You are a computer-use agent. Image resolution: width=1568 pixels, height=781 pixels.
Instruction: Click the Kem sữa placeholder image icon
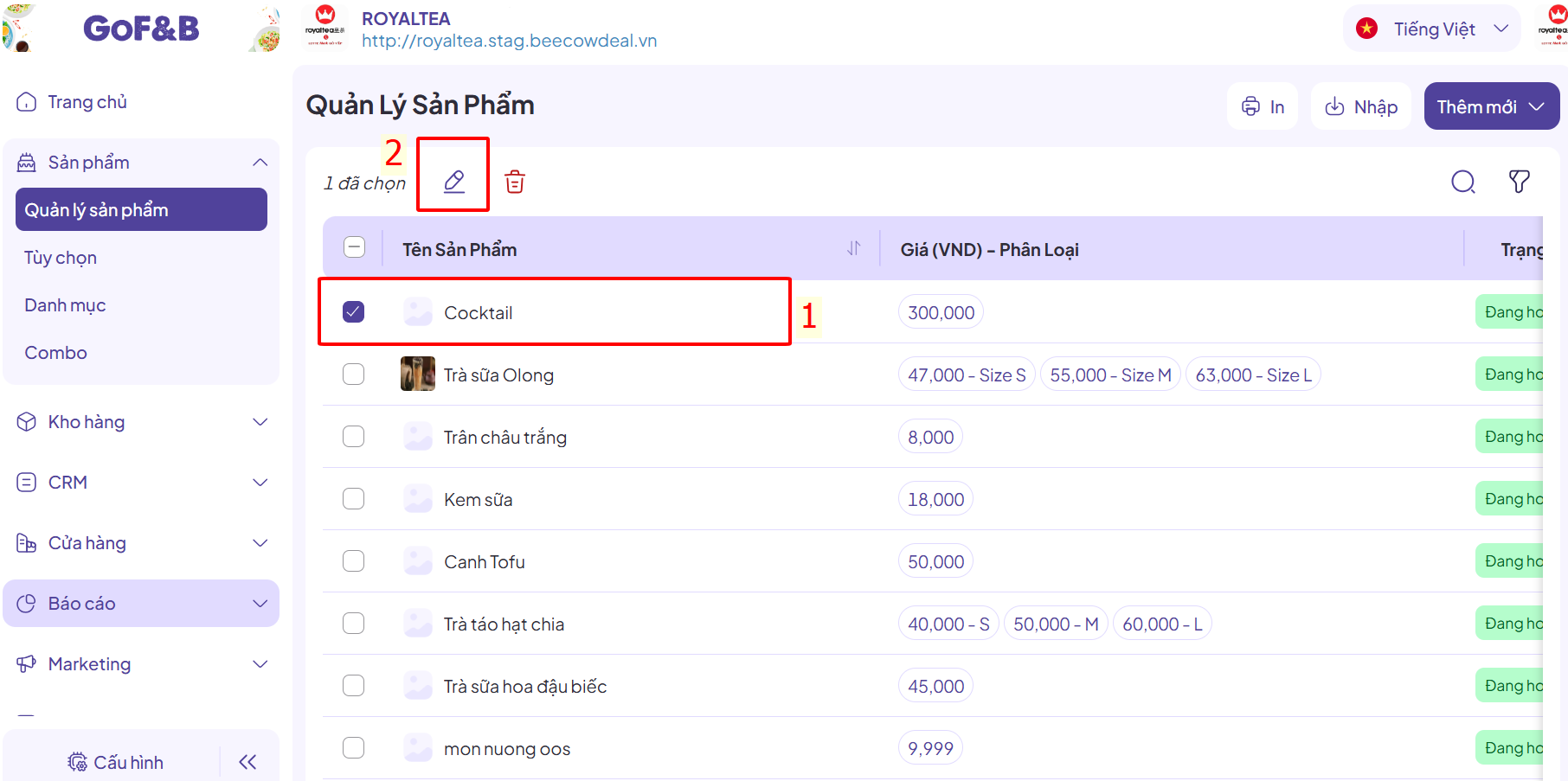tap(418, 498)
